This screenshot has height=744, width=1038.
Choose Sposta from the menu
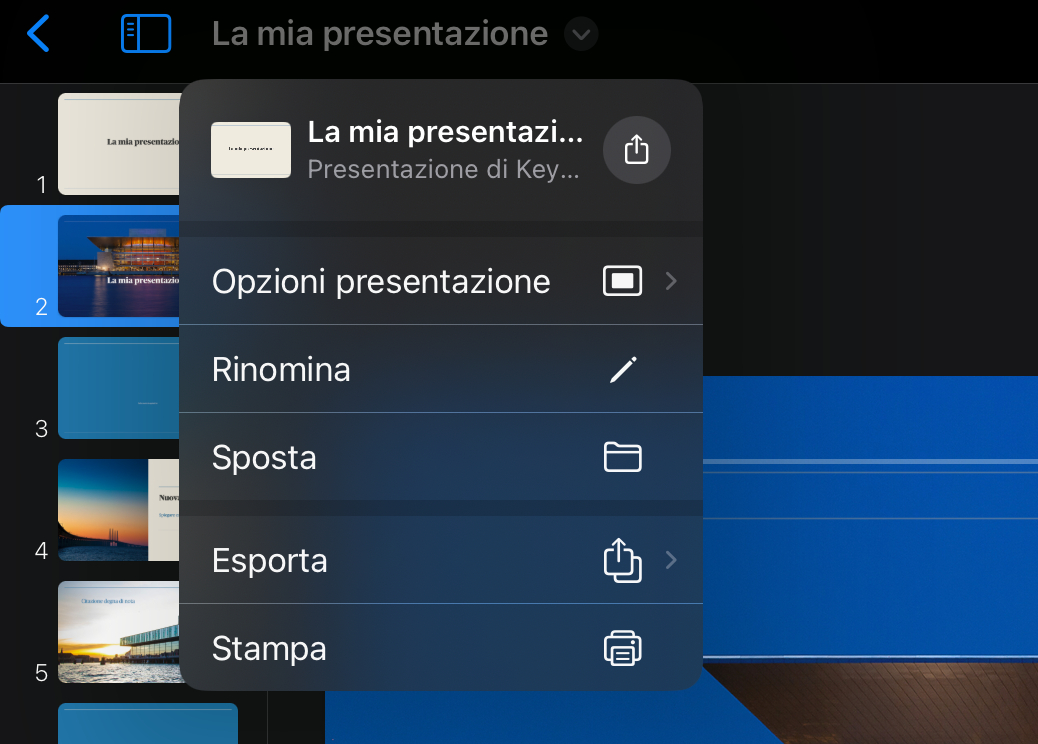pyautogui.click(x=263, y=456)
